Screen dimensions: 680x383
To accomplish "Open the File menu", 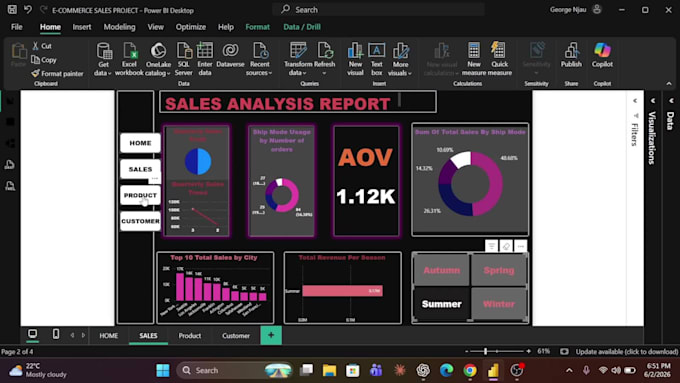I will pos(16,27).
